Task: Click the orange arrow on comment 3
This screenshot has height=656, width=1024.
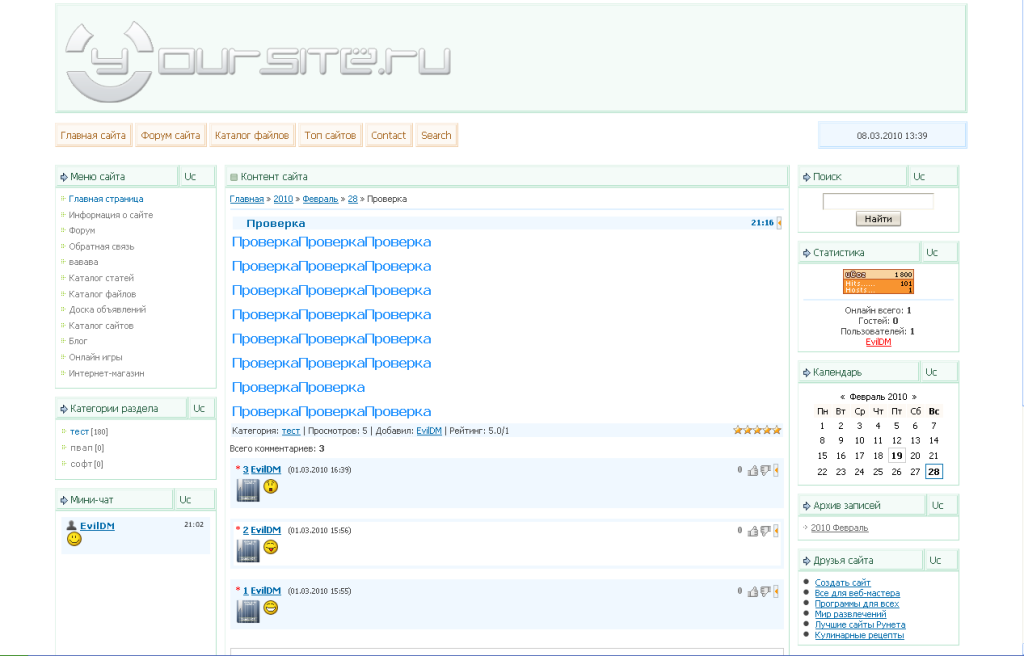Action: tap(776, 470)
